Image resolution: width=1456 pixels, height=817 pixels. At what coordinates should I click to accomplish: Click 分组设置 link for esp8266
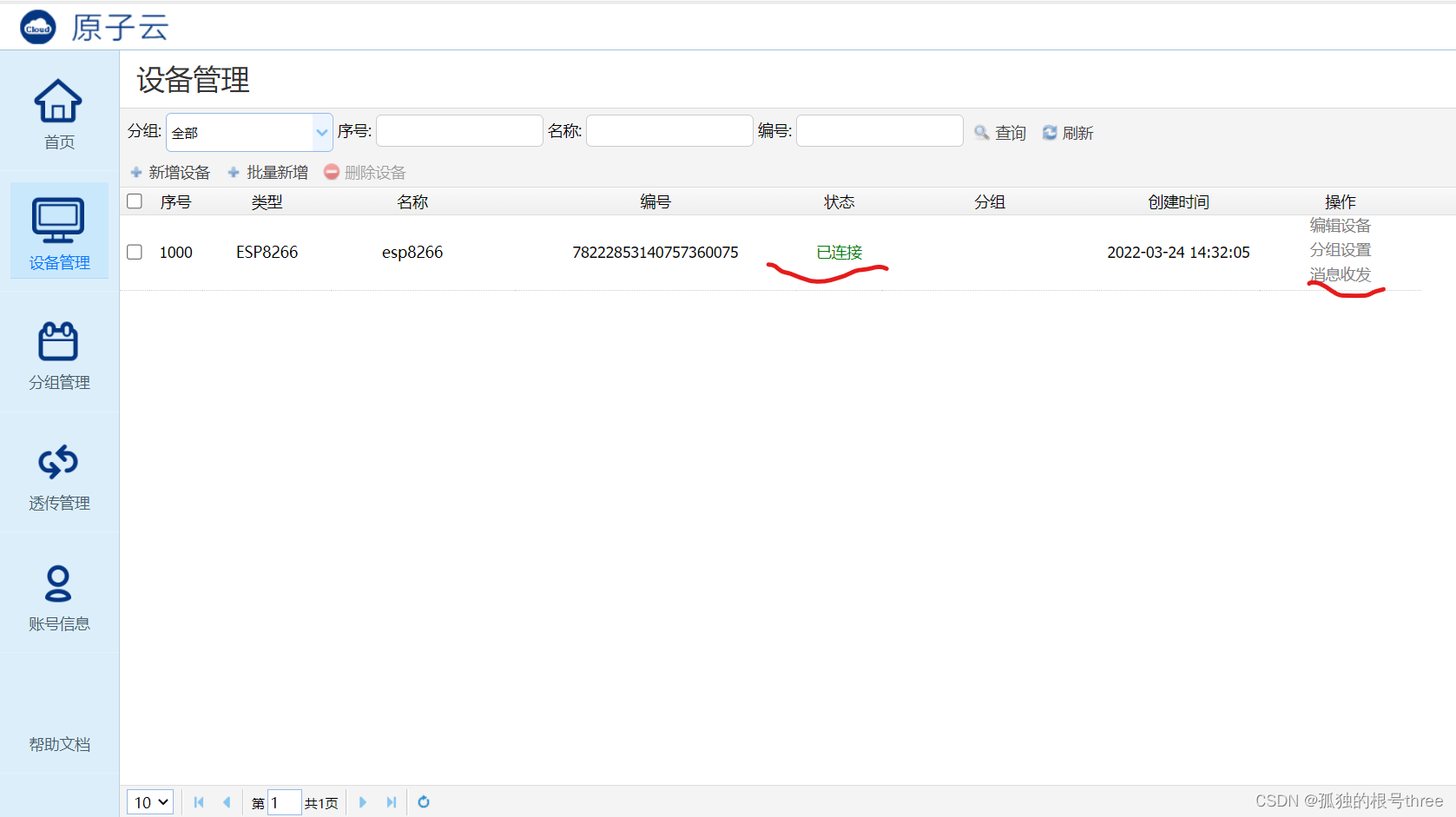(x=1340, y=250)
